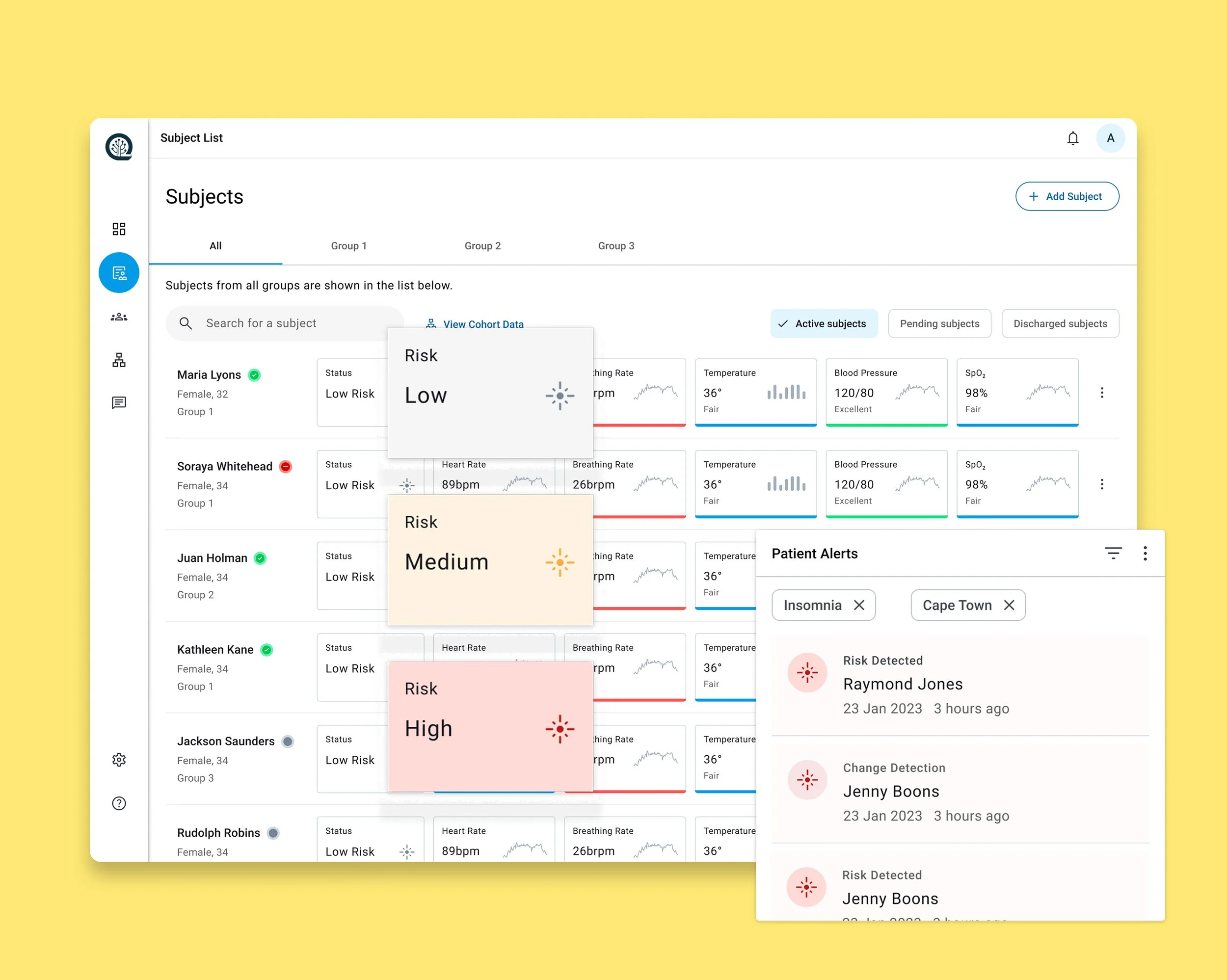Switch to the Group 2 tab
The height and width of the screenshot is (980, 1227).
(482, 246)
